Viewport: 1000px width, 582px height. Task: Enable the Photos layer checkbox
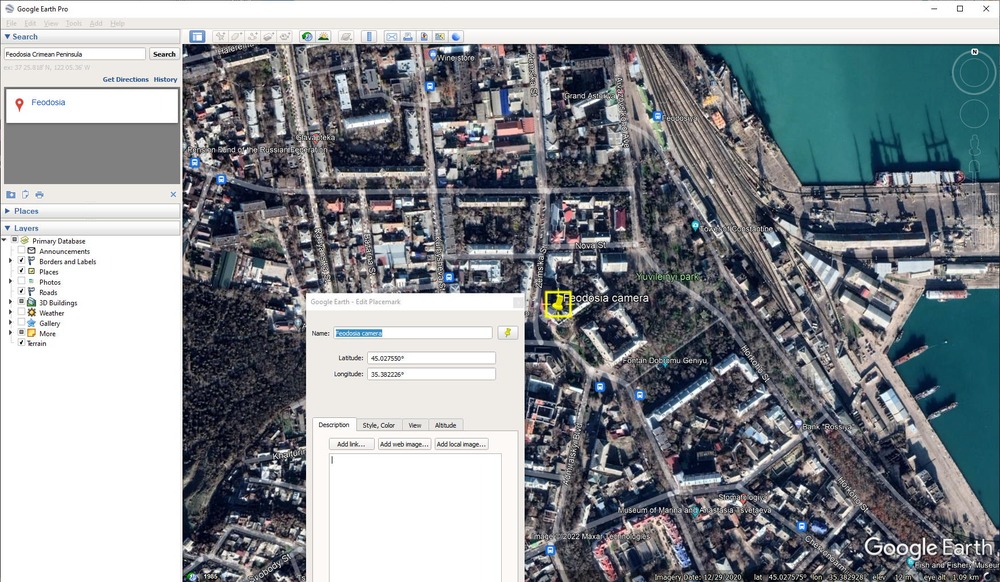(21, 281)
